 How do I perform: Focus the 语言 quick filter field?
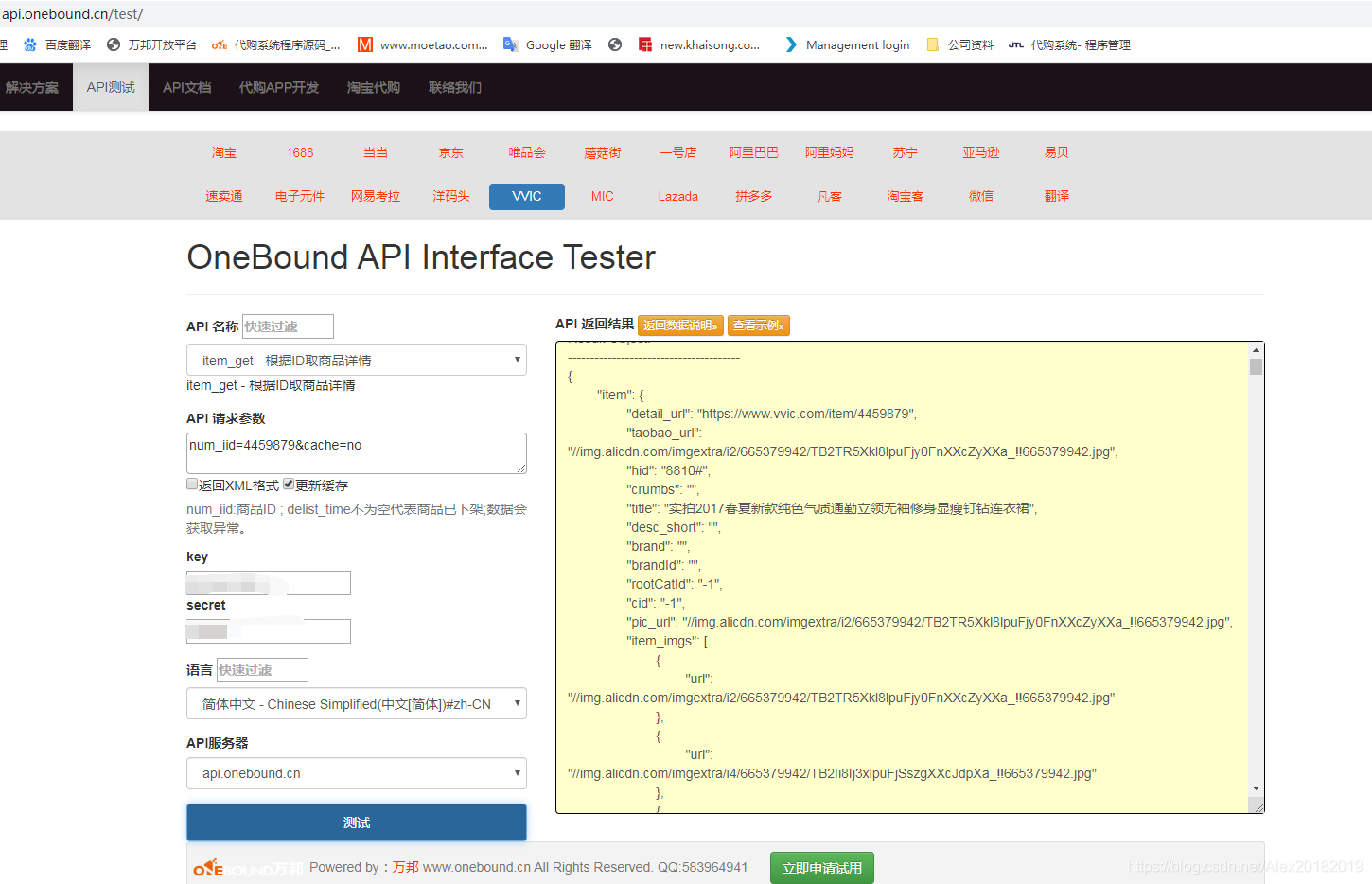(x=262, y=670)
